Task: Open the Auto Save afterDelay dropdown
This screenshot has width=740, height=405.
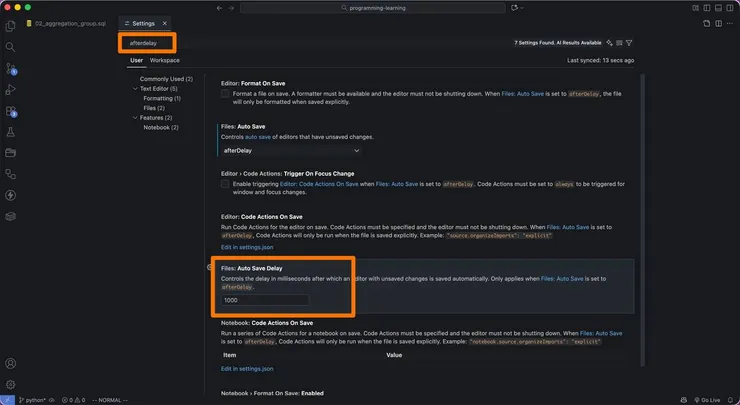Action: [291, 151]
